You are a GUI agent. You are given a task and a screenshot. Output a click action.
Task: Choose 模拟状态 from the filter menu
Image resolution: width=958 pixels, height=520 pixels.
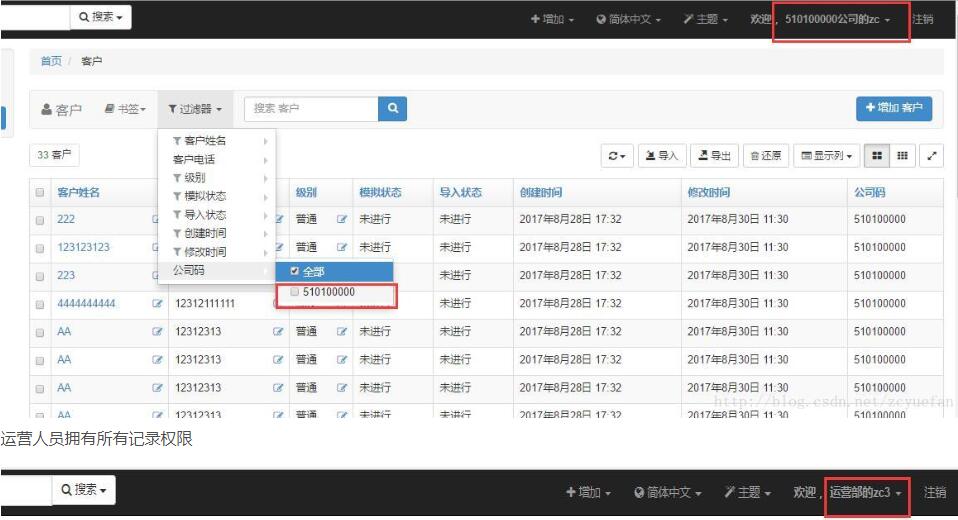205,196
